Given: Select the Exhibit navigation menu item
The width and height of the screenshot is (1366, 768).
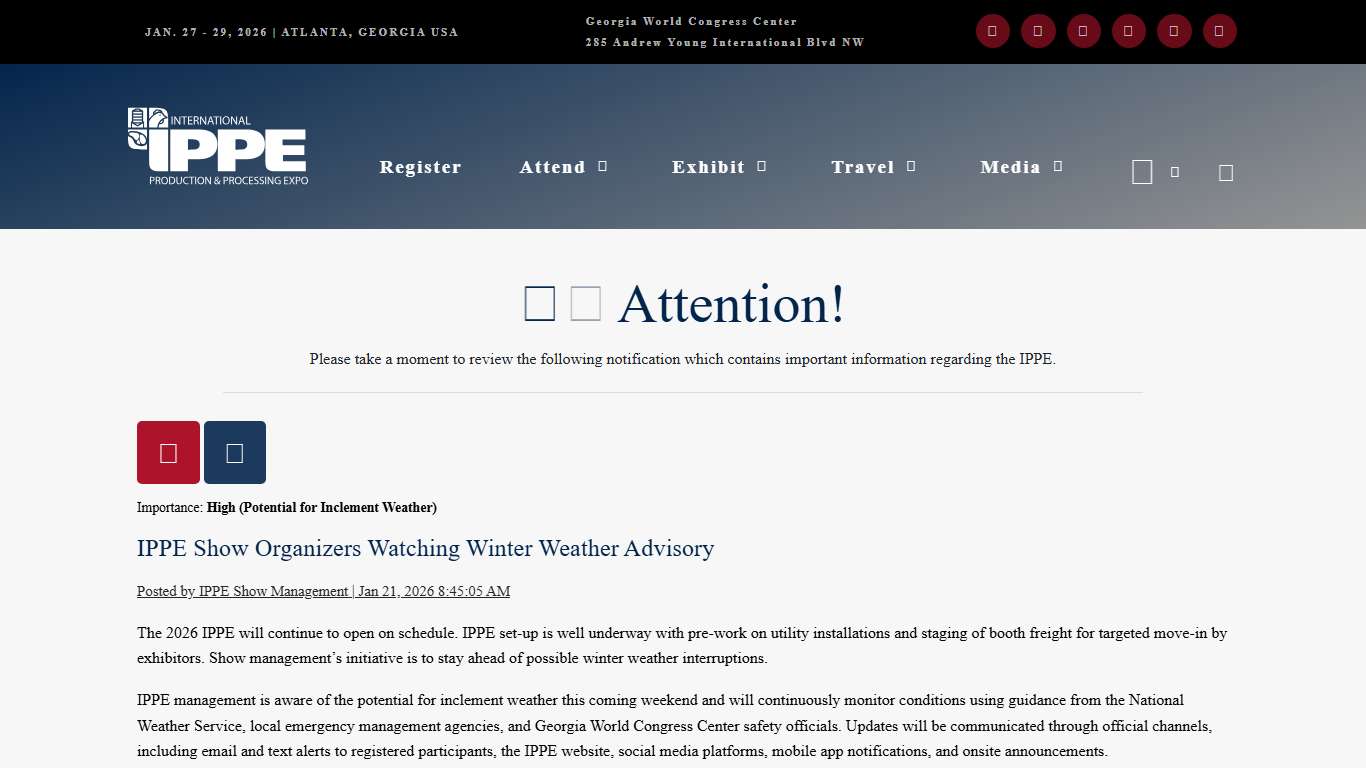Looking at the screenshot, I should pyautogui.click(x=708, y=167).
